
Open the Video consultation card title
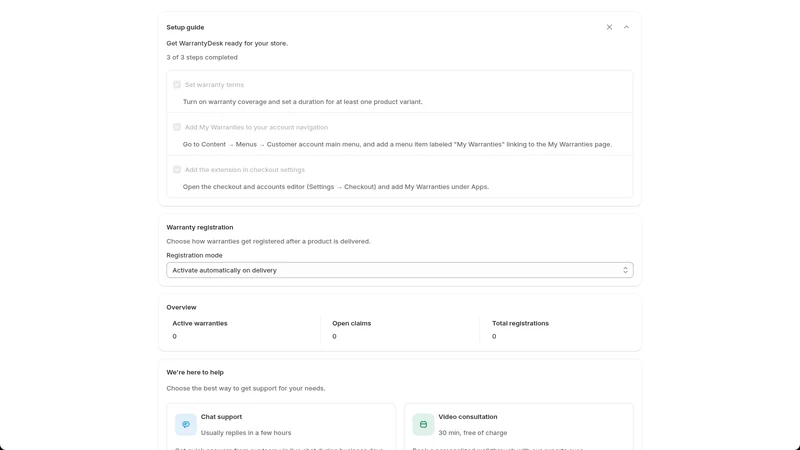(468, 417)
